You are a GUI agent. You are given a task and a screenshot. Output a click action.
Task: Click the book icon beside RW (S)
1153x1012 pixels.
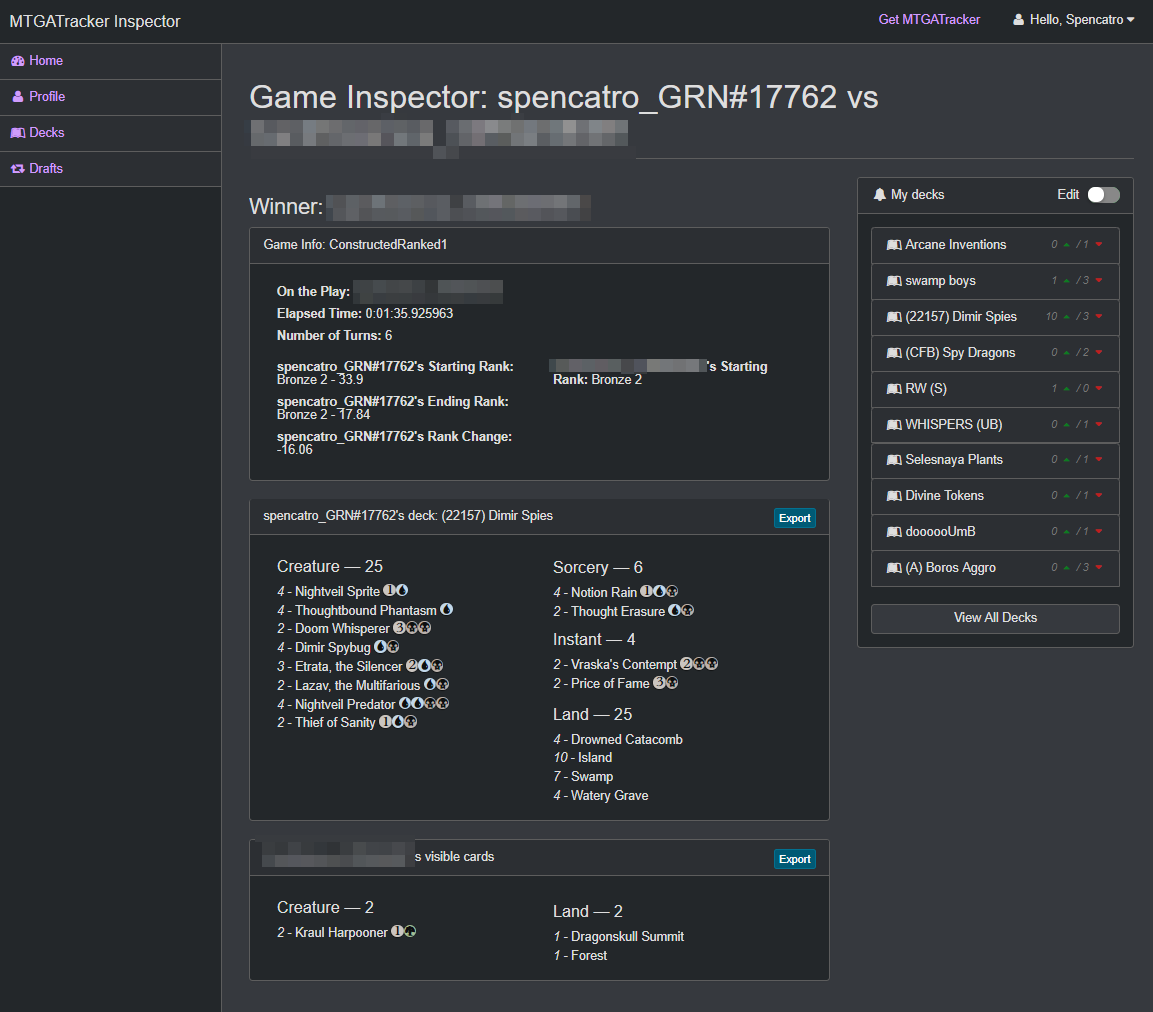(894, 389)
